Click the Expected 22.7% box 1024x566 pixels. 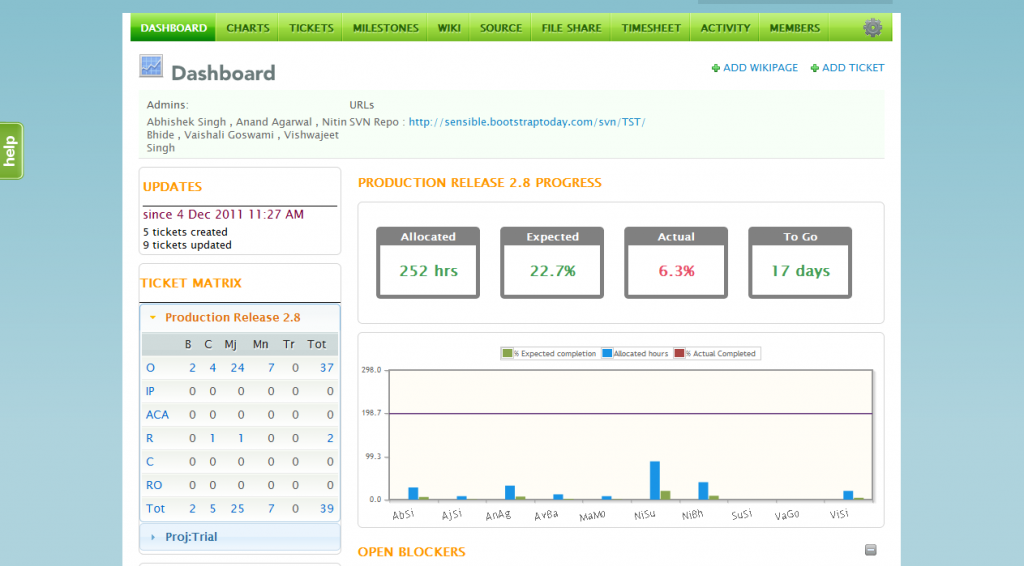click(x=552, y=262)
